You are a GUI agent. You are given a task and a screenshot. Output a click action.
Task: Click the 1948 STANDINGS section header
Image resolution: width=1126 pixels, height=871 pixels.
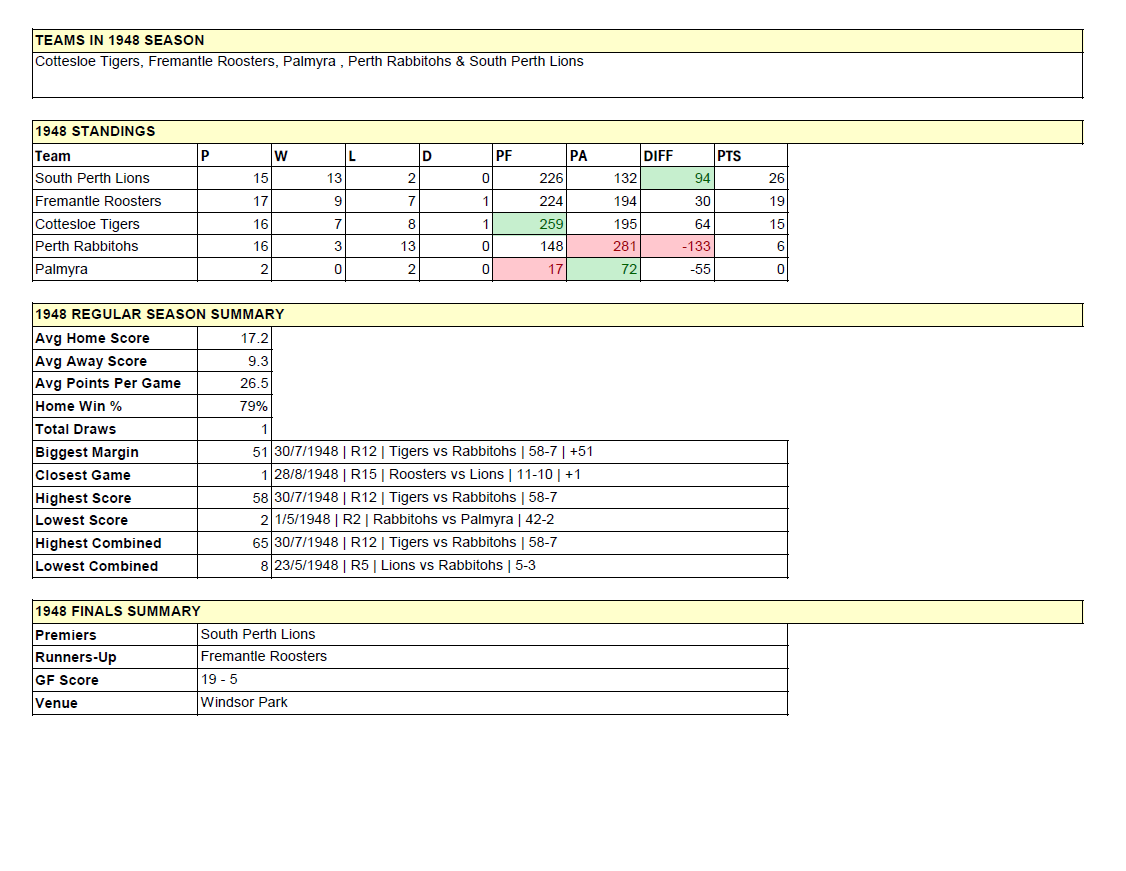point(95,131)
